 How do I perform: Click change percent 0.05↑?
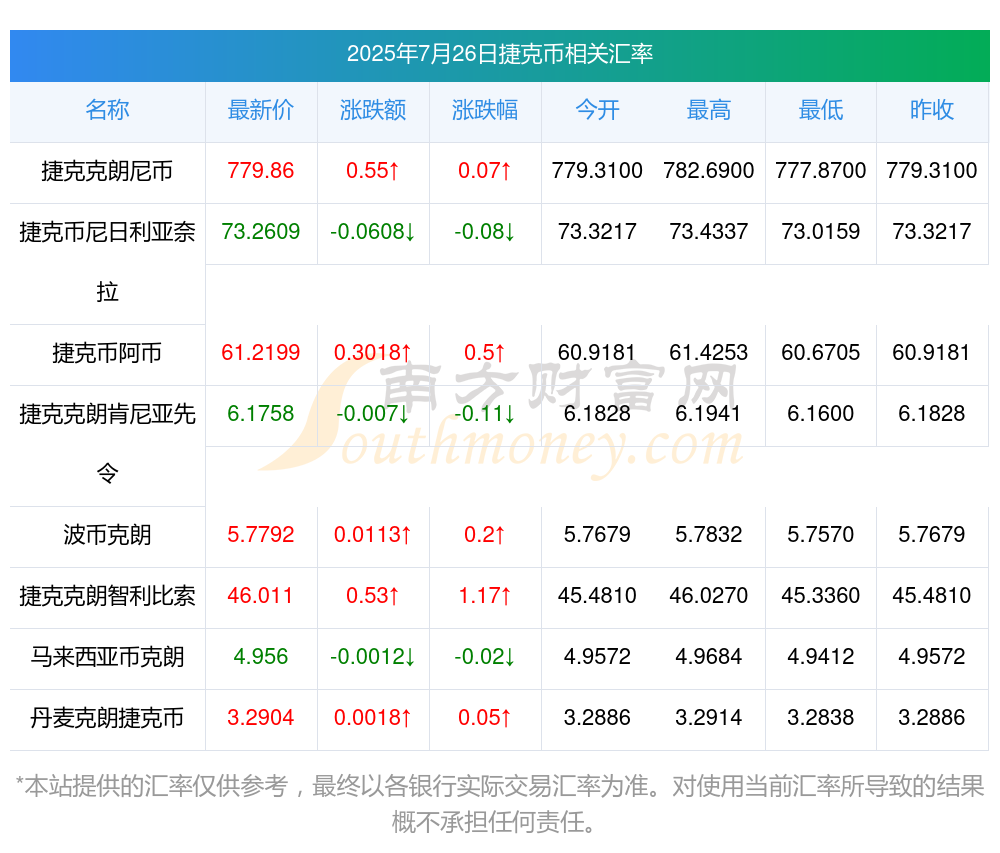pyautogui.click(x=485, y=718)
